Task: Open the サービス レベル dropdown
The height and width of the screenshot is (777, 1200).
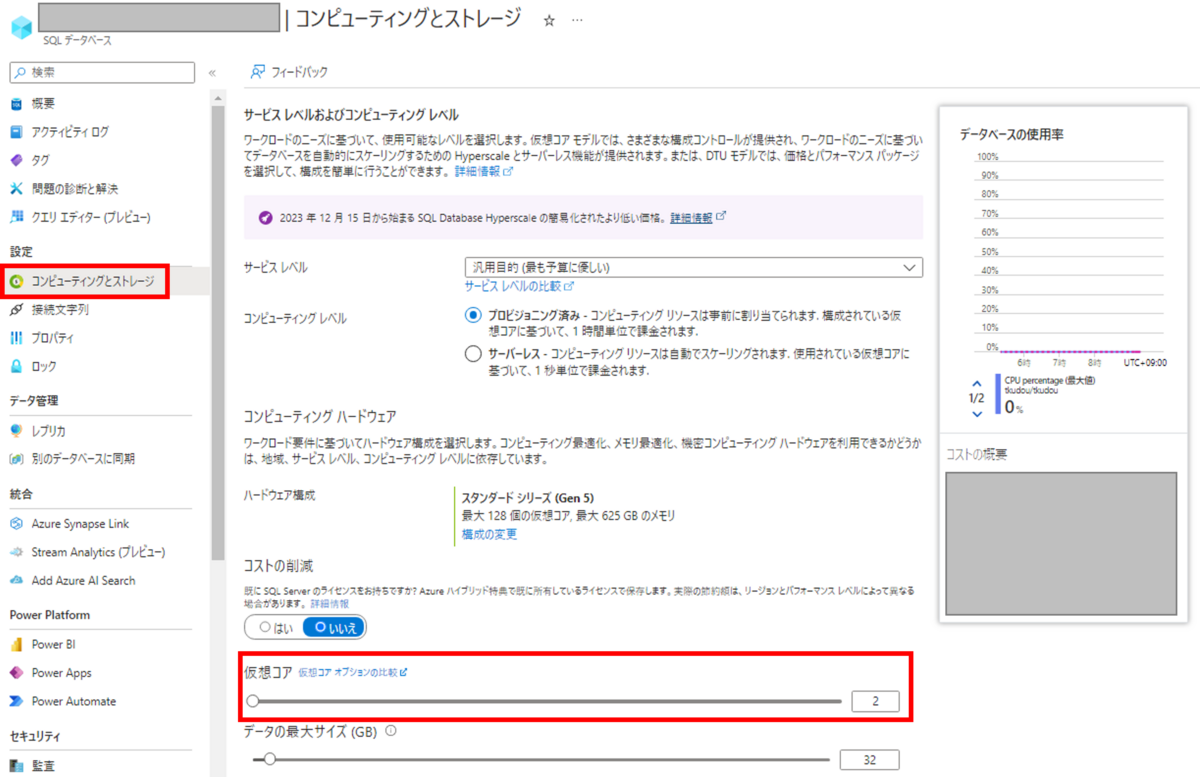Action: (x=693, y=268)
